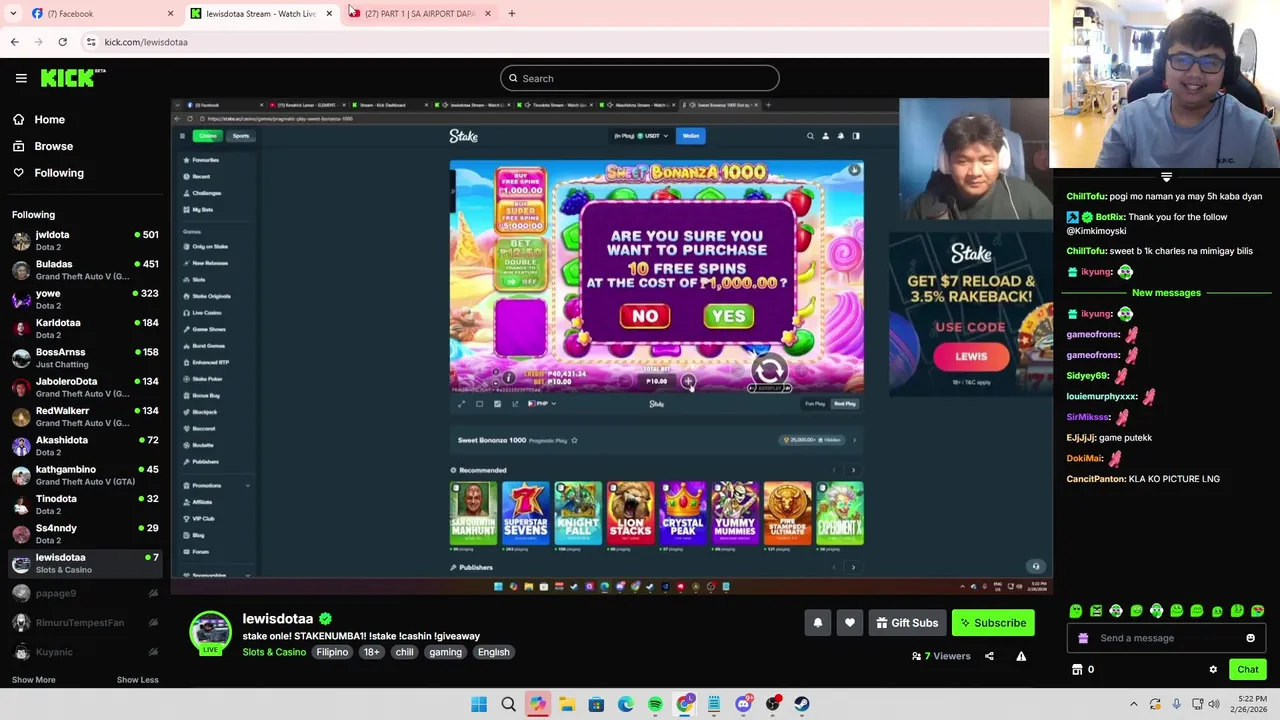Open chat settings gear
Image resolution: width=1280 pixels, height=720 pixels.
1213,670
